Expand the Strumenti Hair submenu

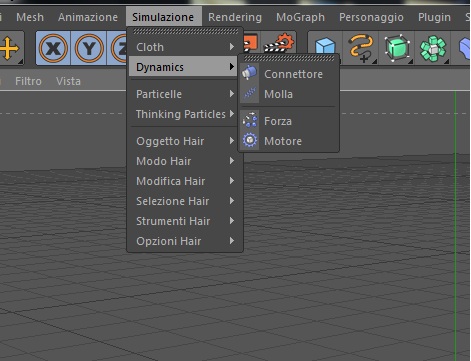click(x=185, y=221)
